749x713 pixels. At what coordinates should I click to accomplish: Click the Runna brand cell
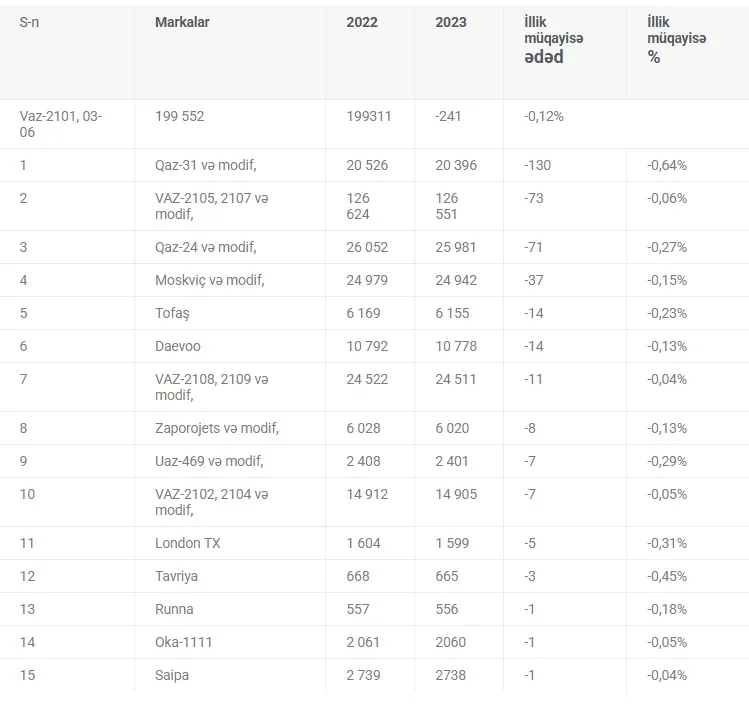click(175, 609)
